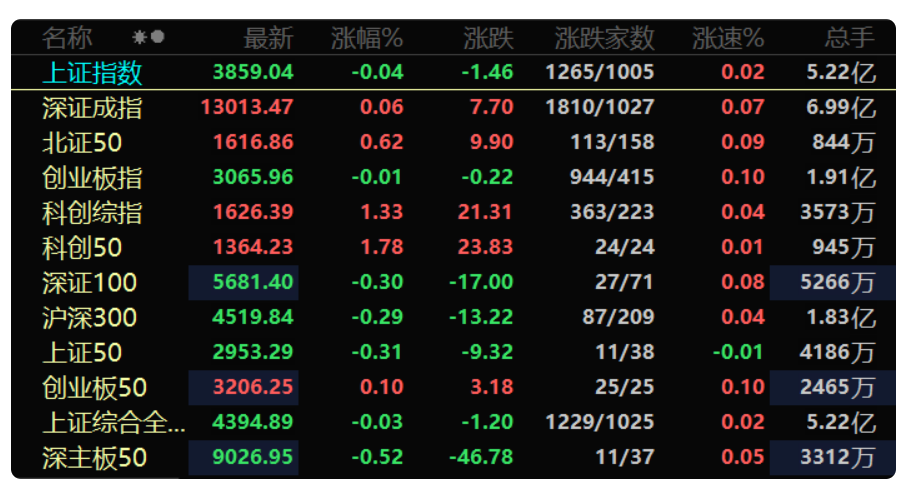The image size is (902, 491).
Task: Sort by the 名称 column header
Action: coord(67,38)
